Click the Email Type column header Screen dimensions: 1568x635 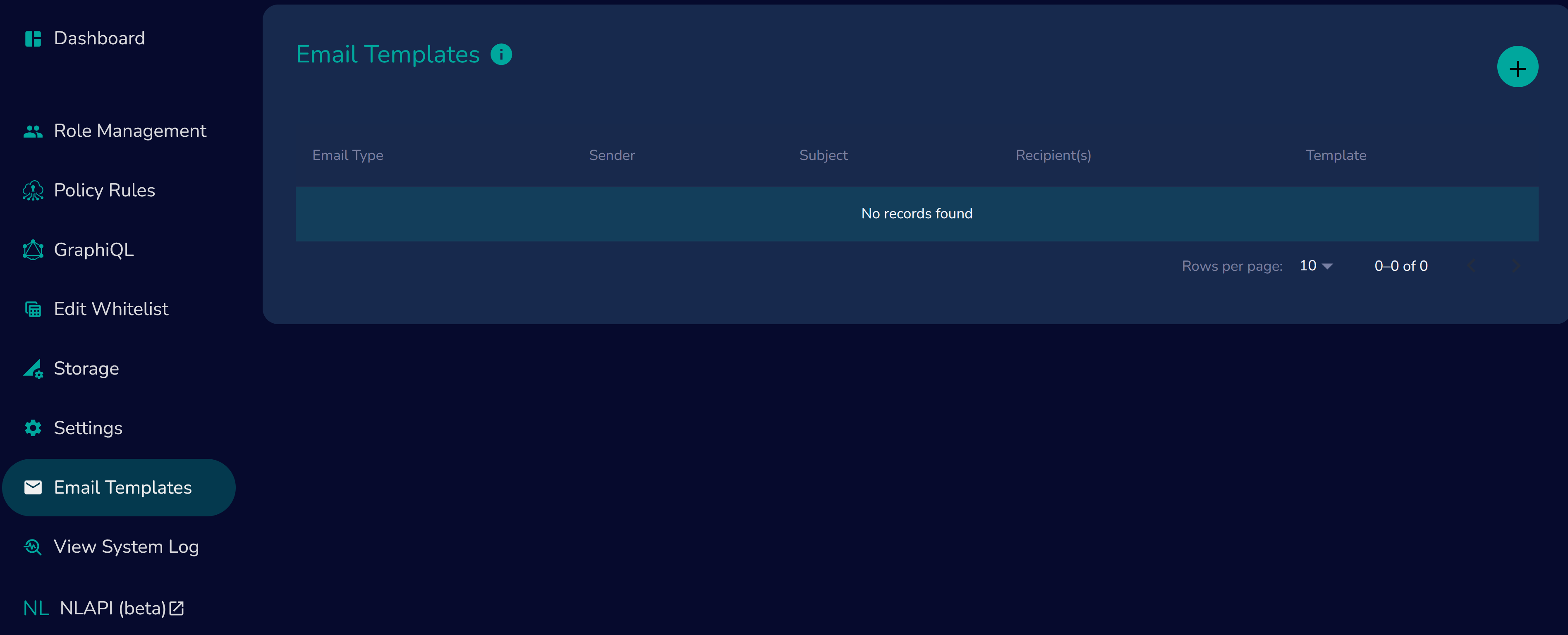click(348, 156)
